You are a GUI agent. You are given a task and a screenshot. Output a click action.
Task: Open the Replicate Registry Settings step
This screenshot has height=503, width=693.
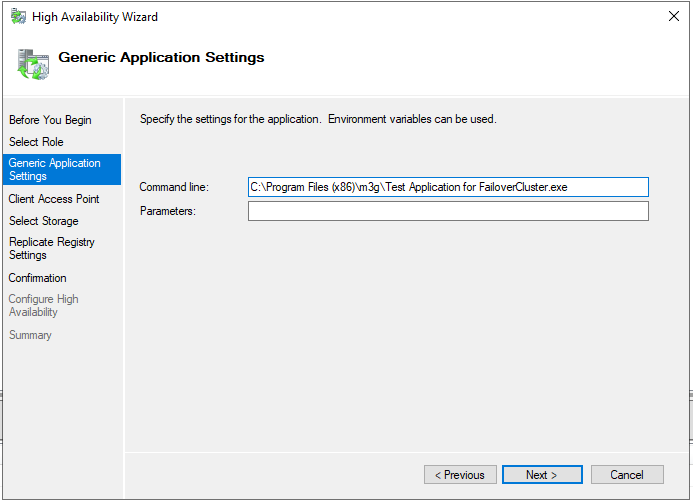point(52,248)
